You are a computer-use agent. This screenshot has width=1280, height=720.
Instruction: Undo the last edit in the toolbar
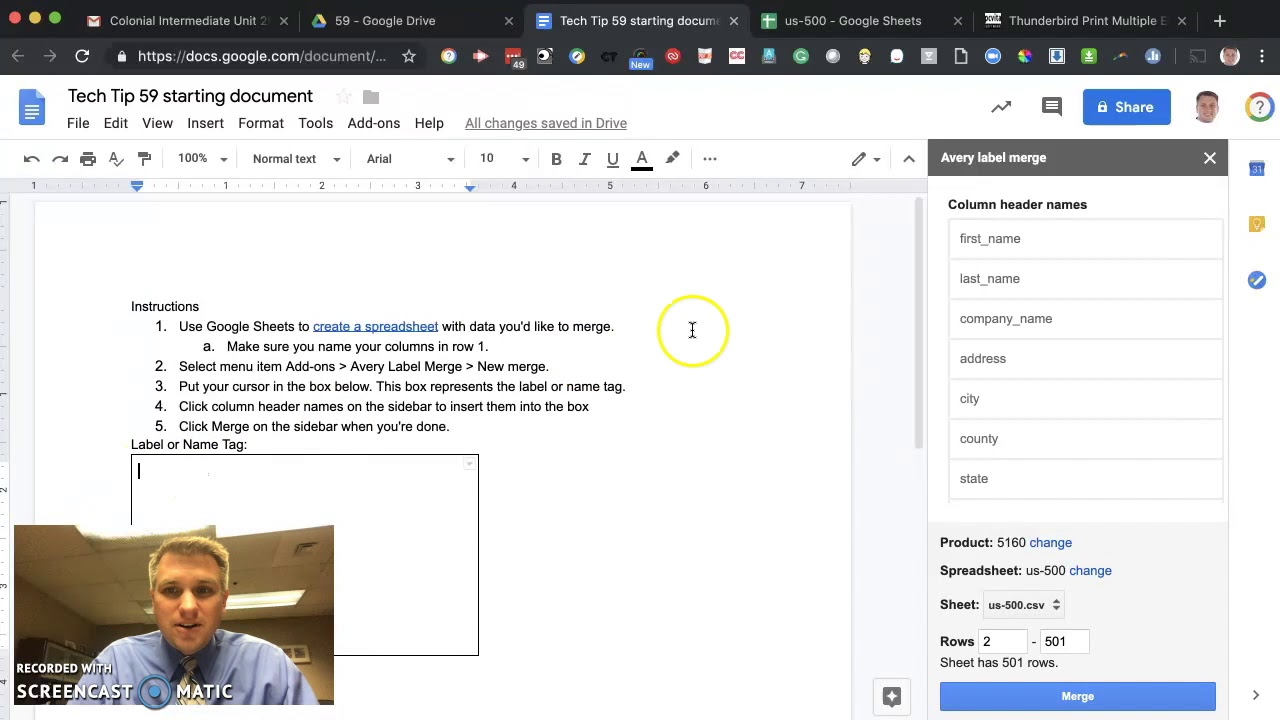[32, 159]
